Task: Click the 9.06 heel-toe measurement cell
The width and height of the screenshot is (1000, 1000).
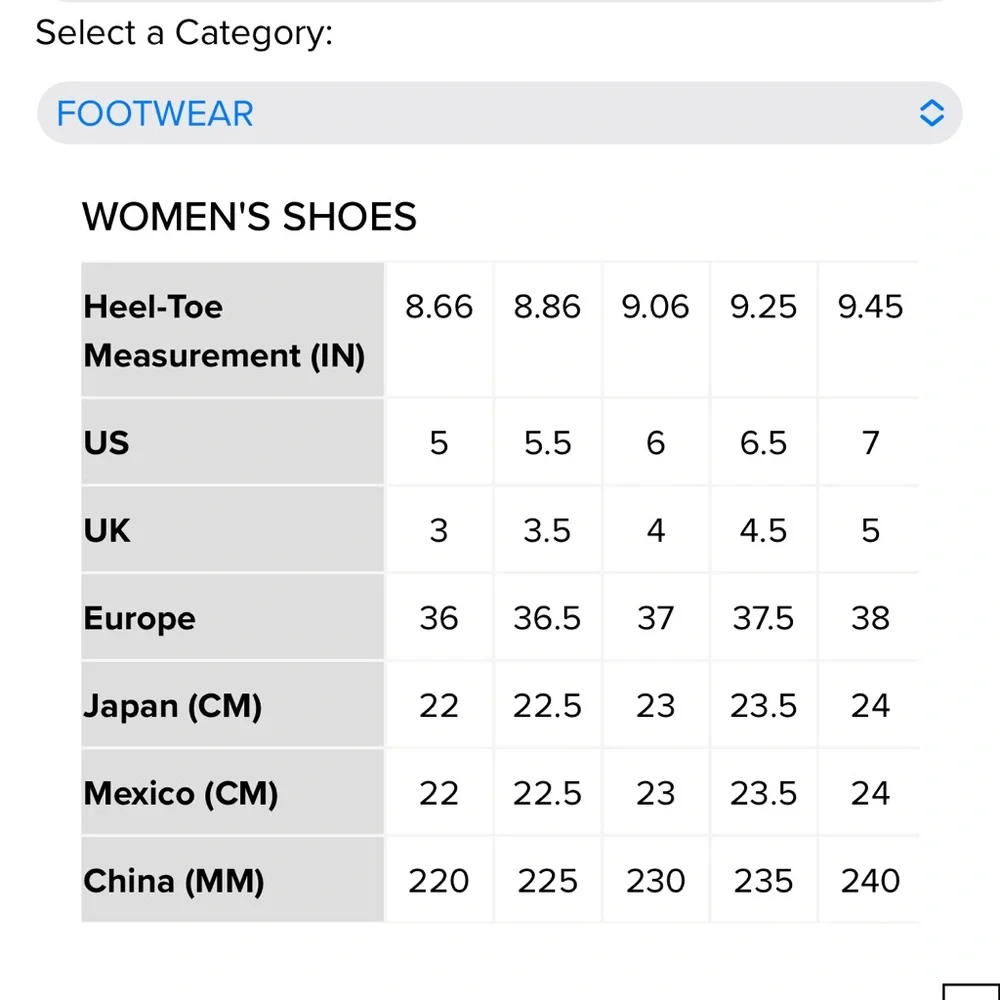Action: coord(656,330)
